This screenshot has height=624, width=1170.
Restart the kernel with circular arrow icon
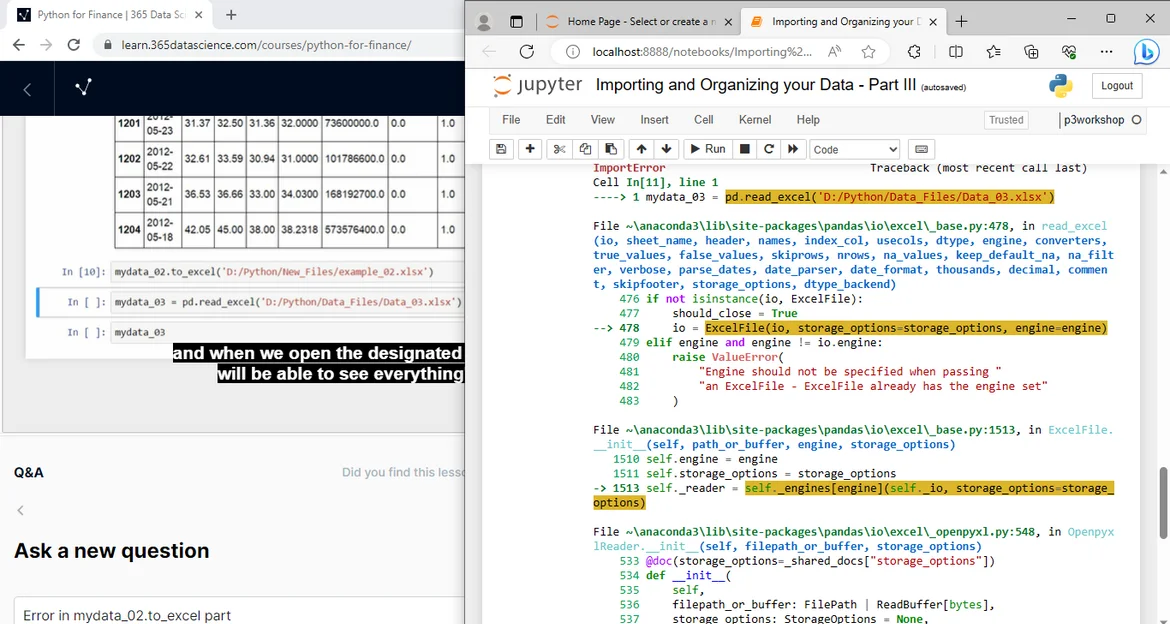tap(768, 149)
